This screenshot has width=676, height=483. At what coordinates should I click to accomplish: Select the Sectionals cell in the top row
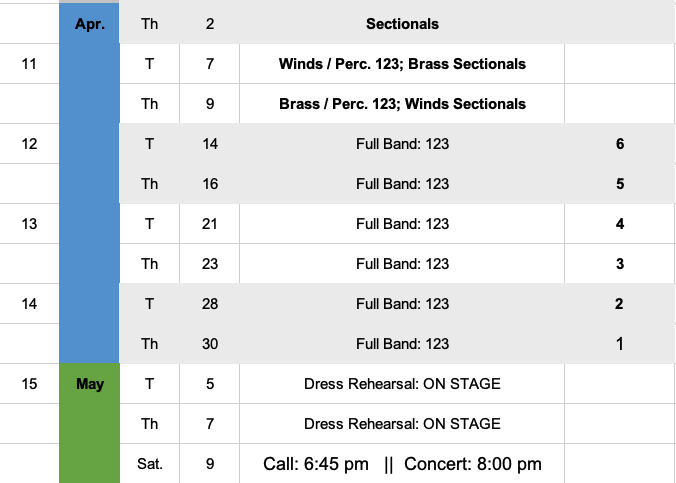402,23
